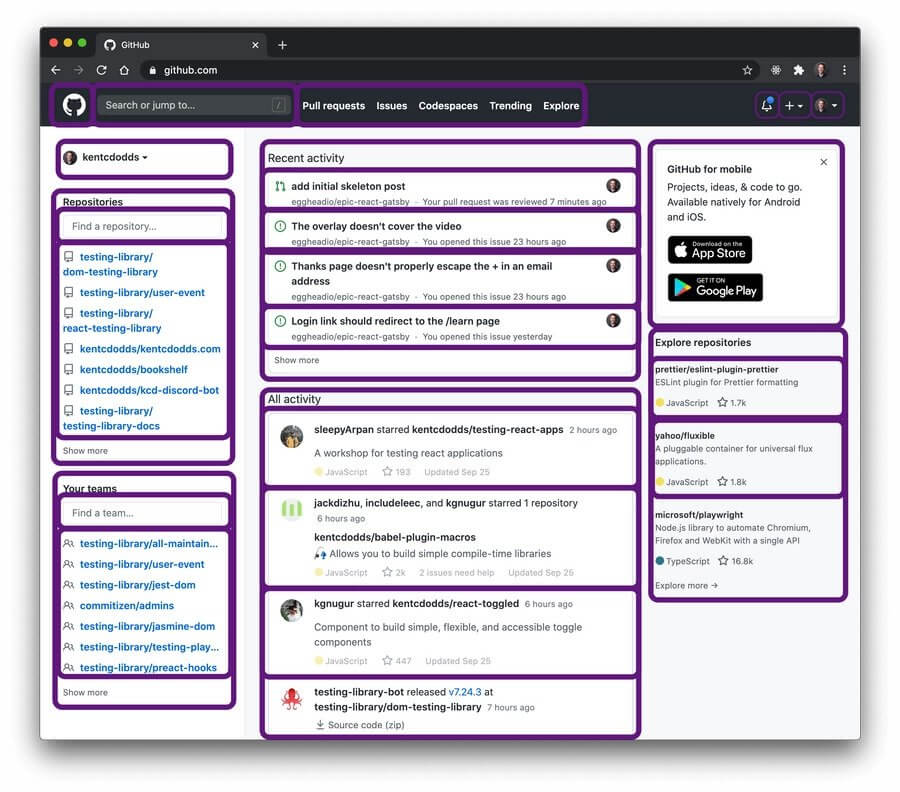
Task: Open kentcdodds/bookshelf repository
Action: tap(134, 370)
